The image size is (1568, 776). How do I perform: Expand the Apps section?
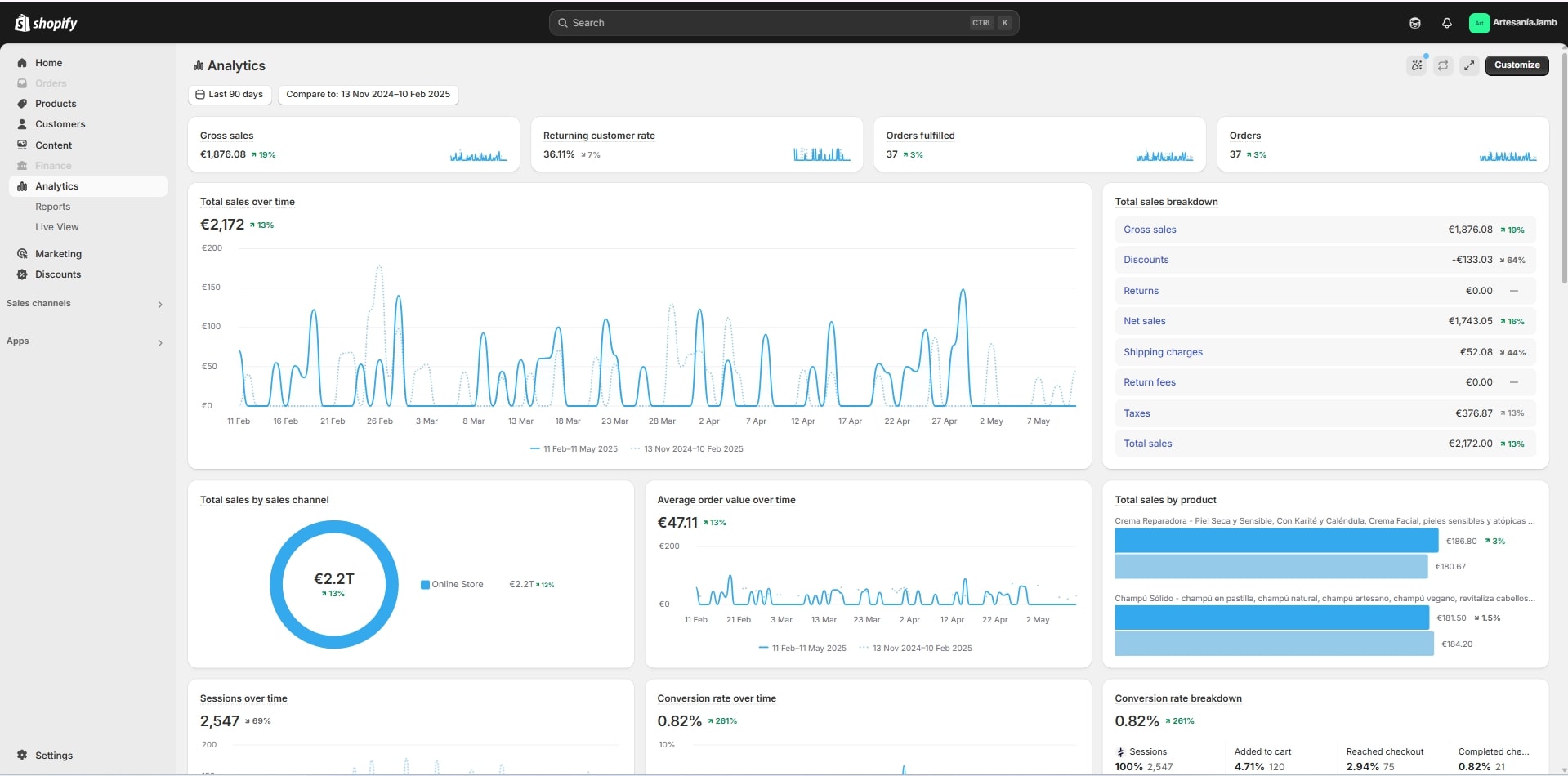(x=159, y=343)
